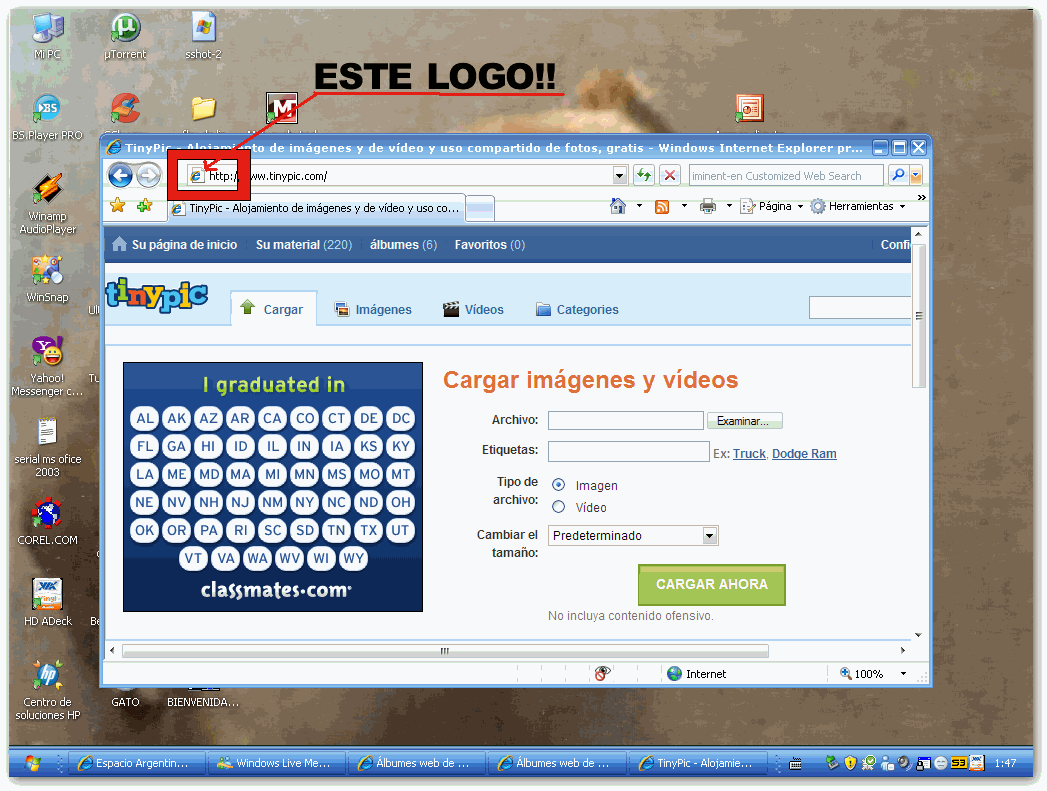Click the Add to Favorites star-plus icon
1047x791 pixels.
click(x=144, y=206)
